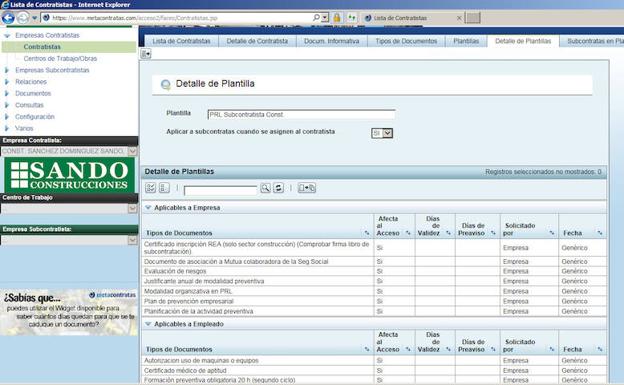The width and height of the screenshot is (624, 385).
Task: Select Contratistas in the sidebar tree
Action: (x=42, y=47)
